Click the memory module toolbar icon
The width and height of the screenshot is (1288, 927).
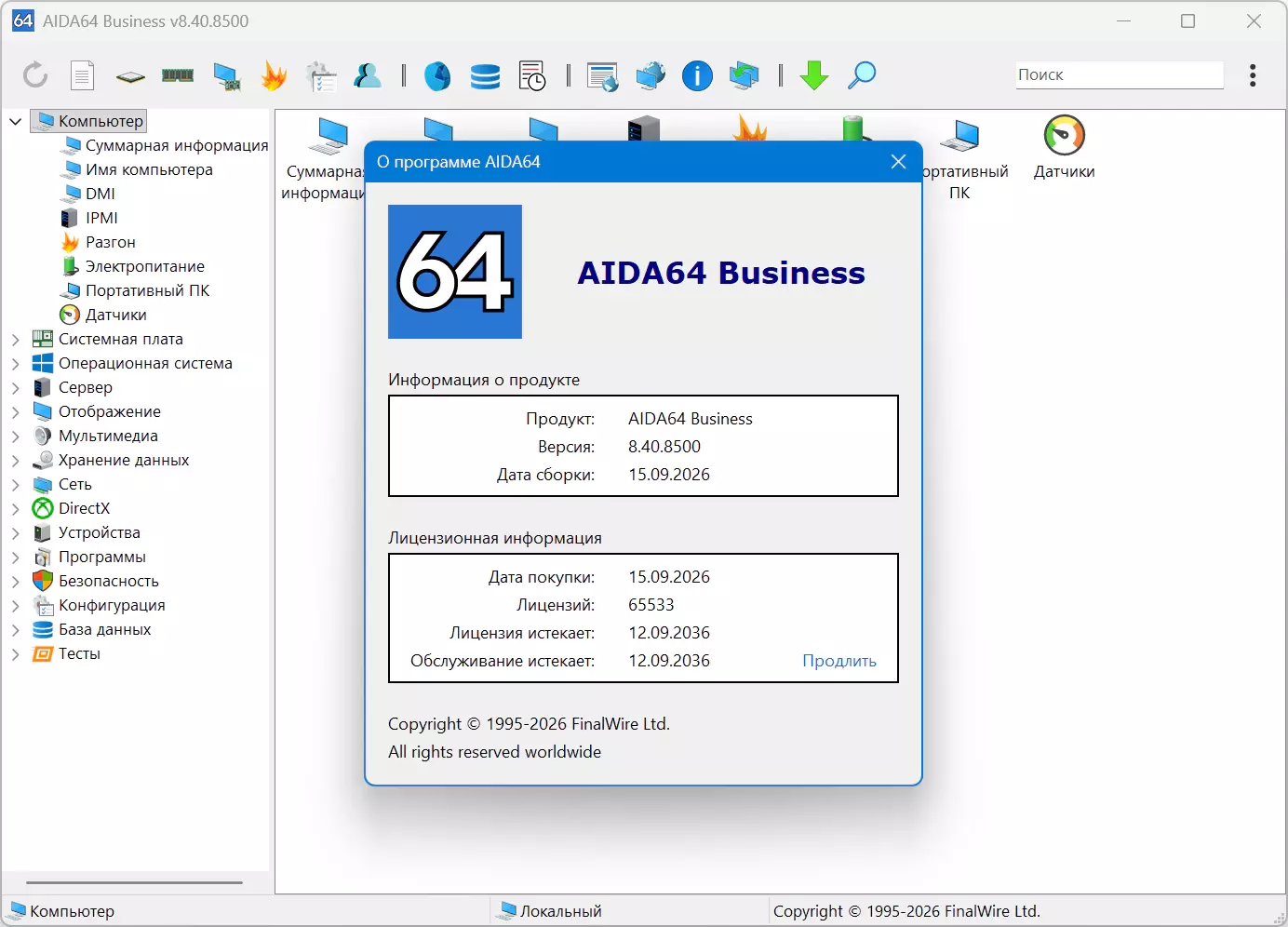click(178, 74)
